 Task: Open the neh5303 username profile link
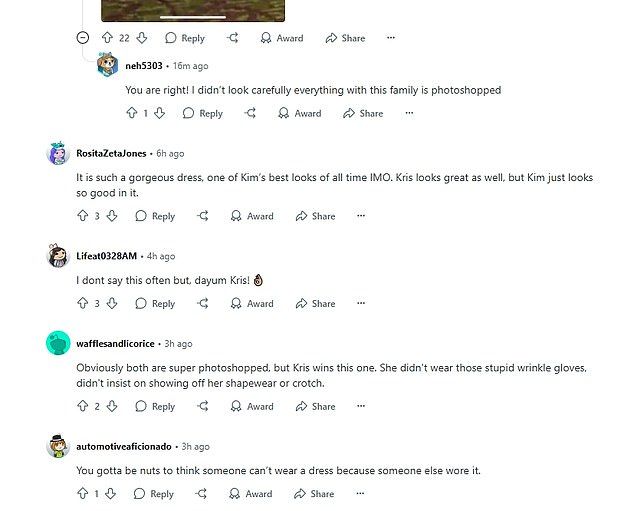(144, 65)
